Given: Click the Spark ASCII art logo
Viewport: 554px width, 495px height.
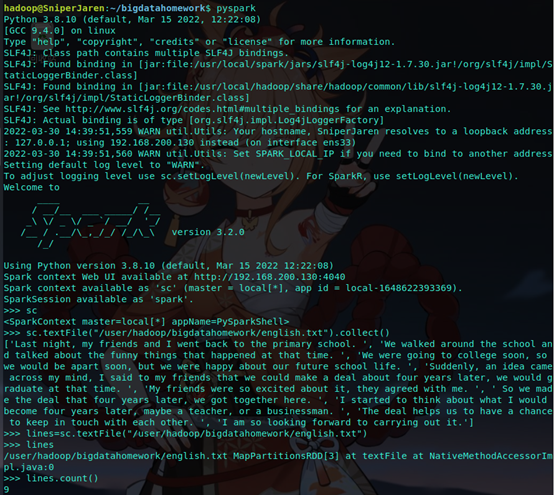Looking at the screenshot, I should pos(90,226).
